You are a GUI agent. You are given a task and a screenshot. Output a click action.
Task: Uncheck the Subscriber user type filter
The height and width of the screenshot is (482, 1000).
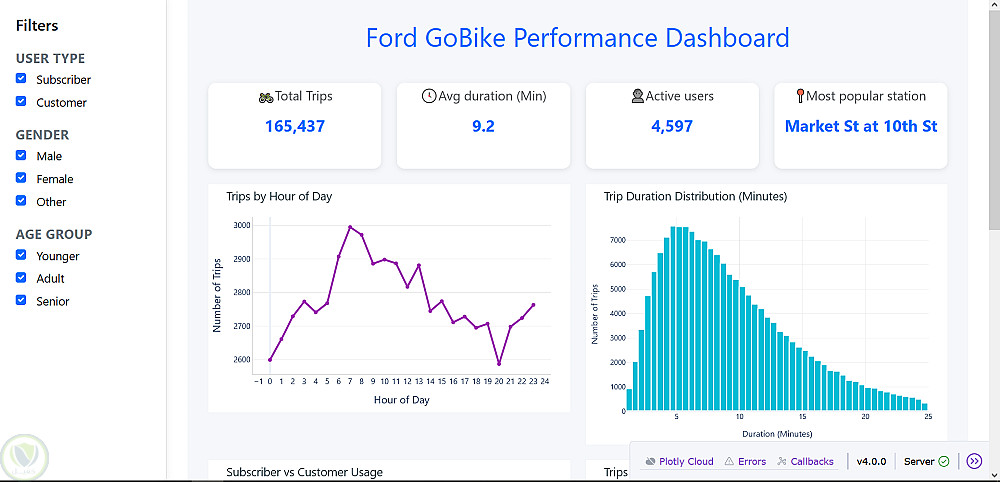21,79
